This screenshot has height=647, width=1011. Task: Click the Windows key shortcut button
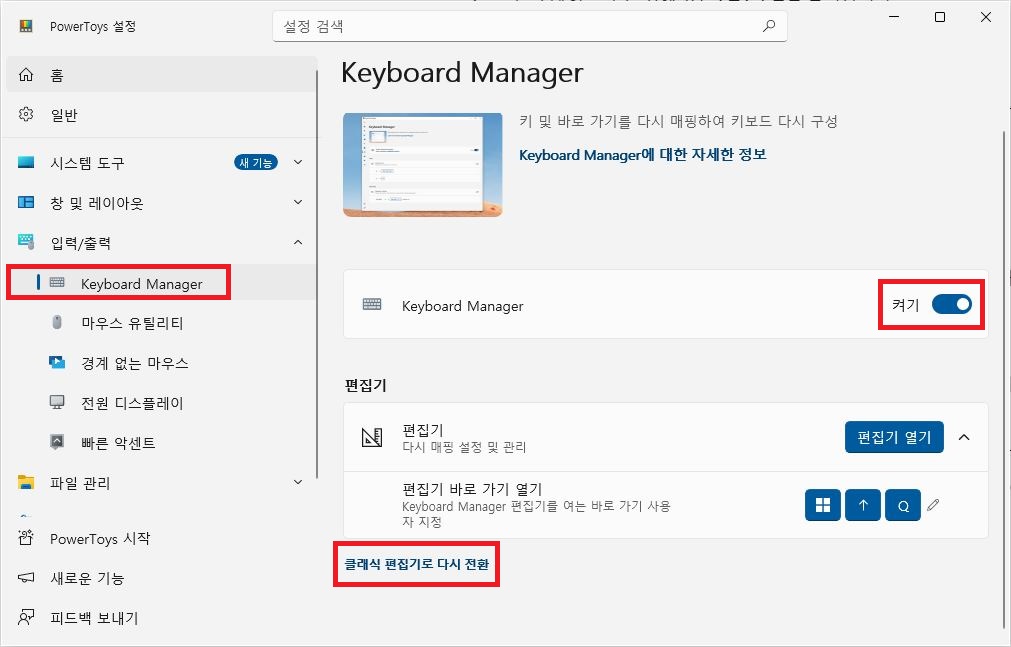[823, 505]
